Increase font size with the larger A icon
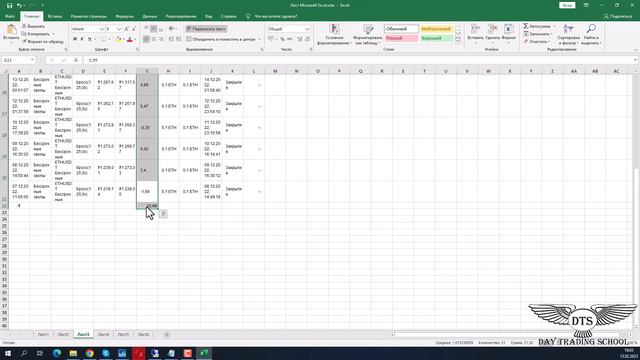This screenshot has width=640, height=360. [x=127, y=29]
